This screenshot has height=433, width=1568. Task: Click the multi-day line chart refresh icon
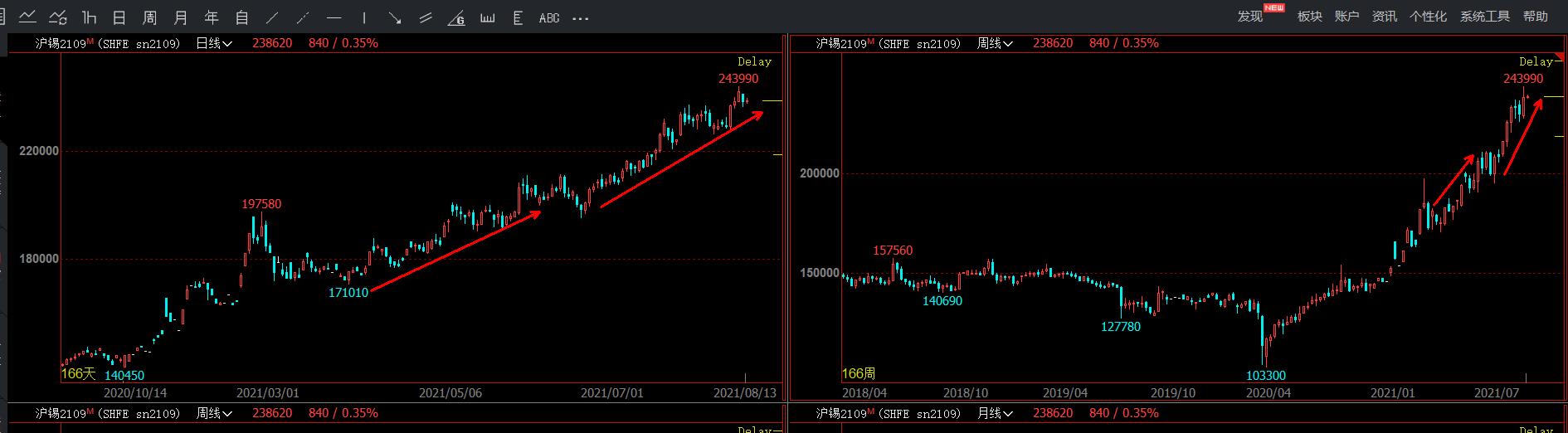tap(58, 17)
